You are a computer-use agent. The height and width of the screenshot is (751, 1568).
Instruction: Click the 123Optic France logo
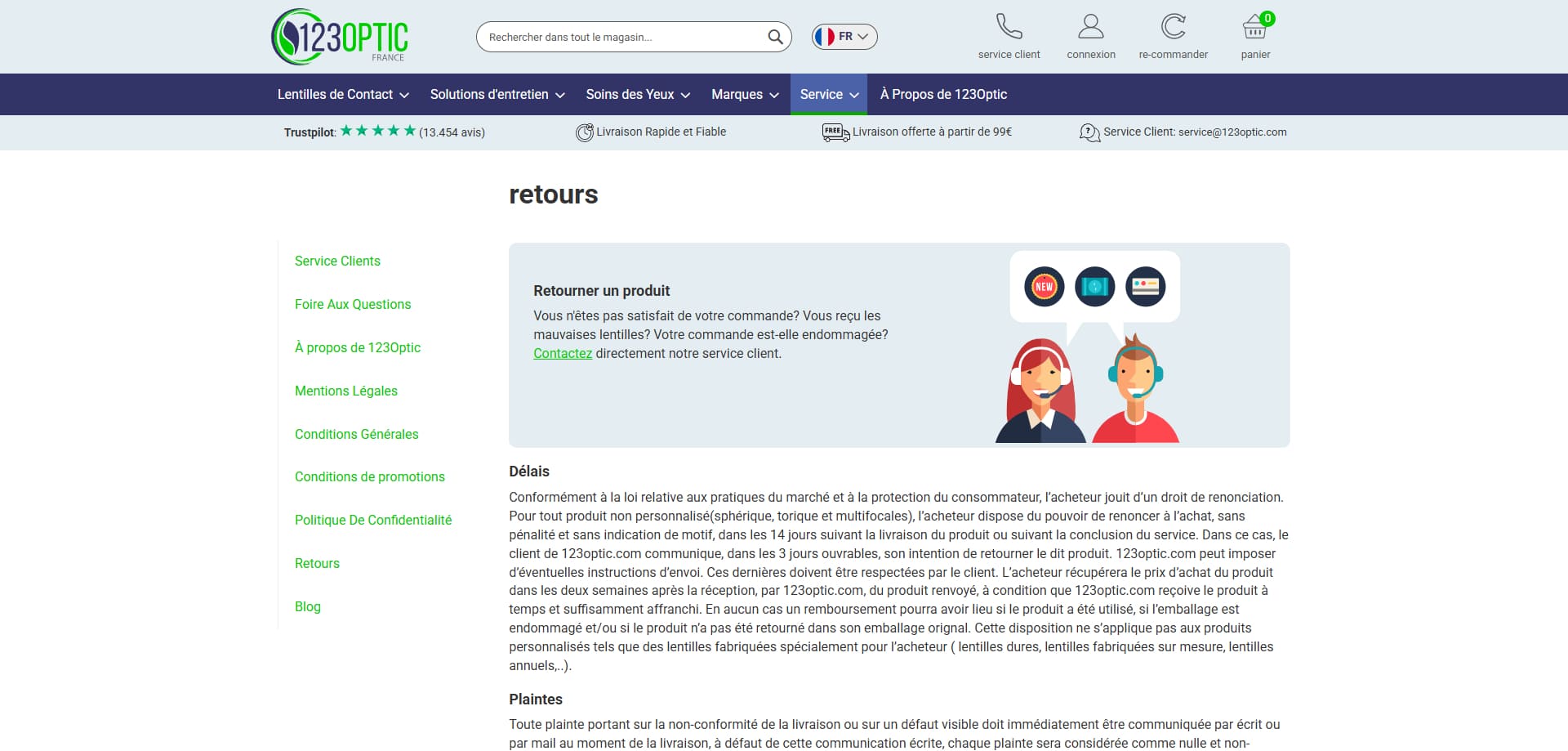click(340, 37)
